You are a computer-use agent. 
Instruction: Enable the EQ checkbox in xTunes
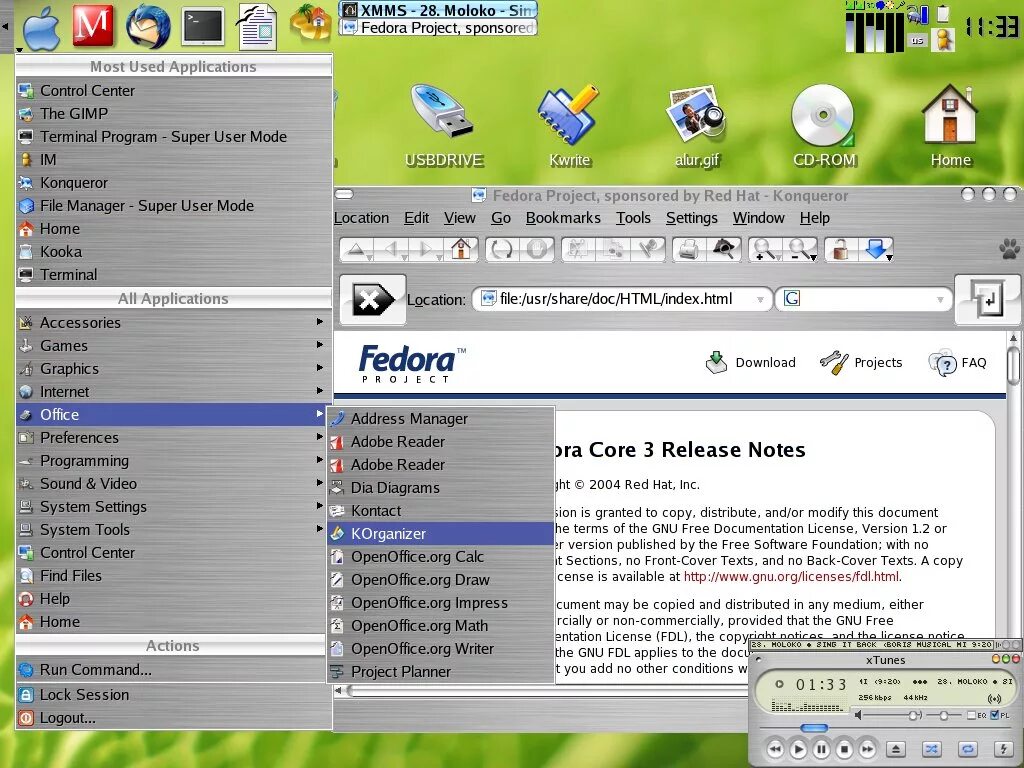pos(972,716)
